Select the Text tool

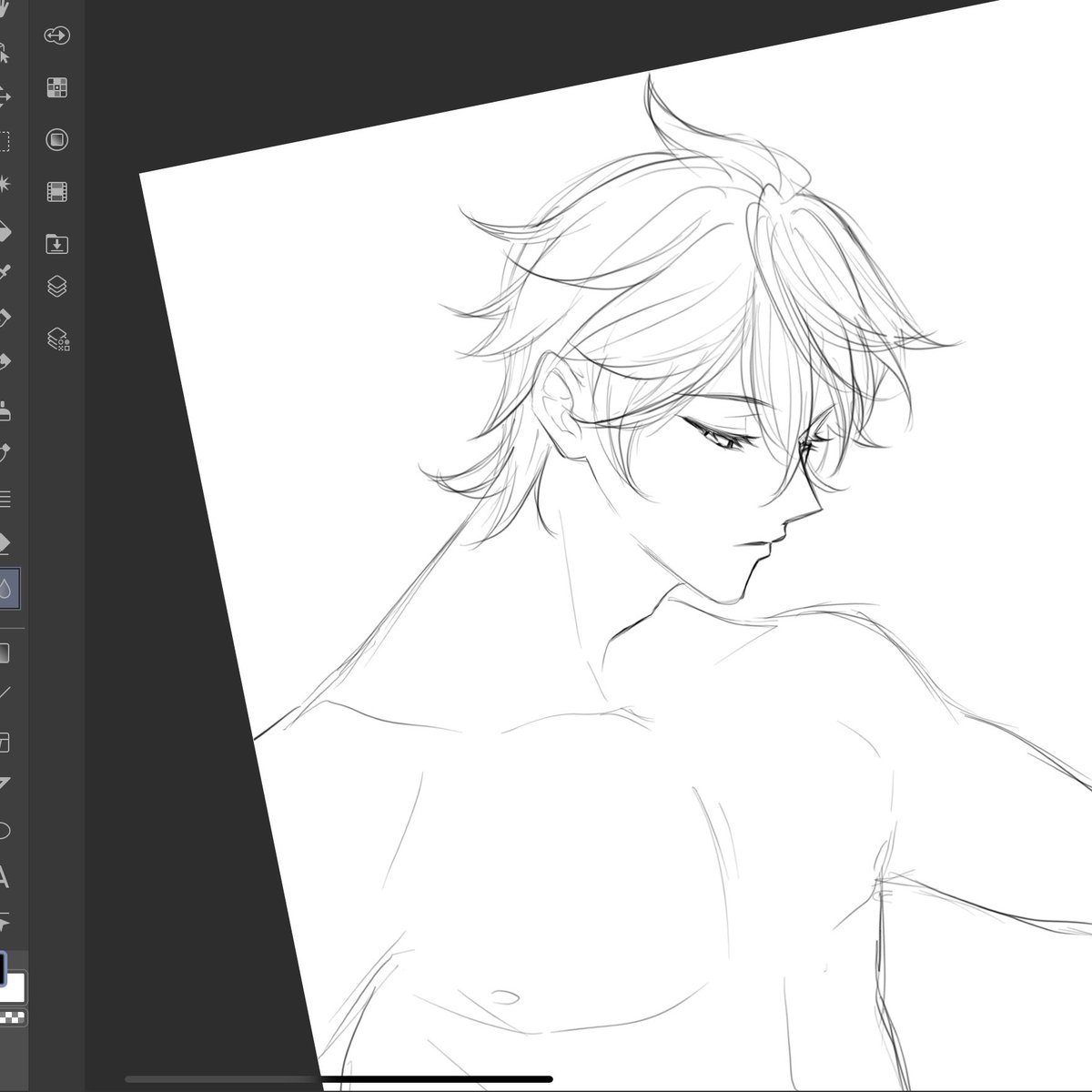tap(4, 878)
